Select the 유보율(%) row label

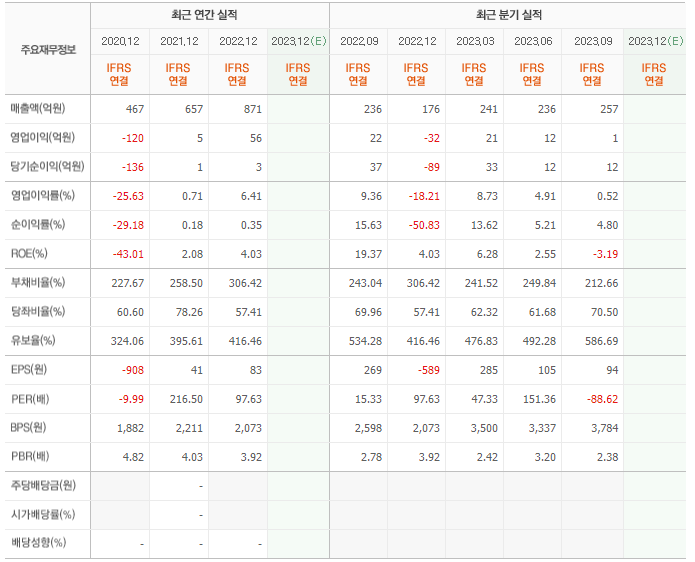click(33, 340)
